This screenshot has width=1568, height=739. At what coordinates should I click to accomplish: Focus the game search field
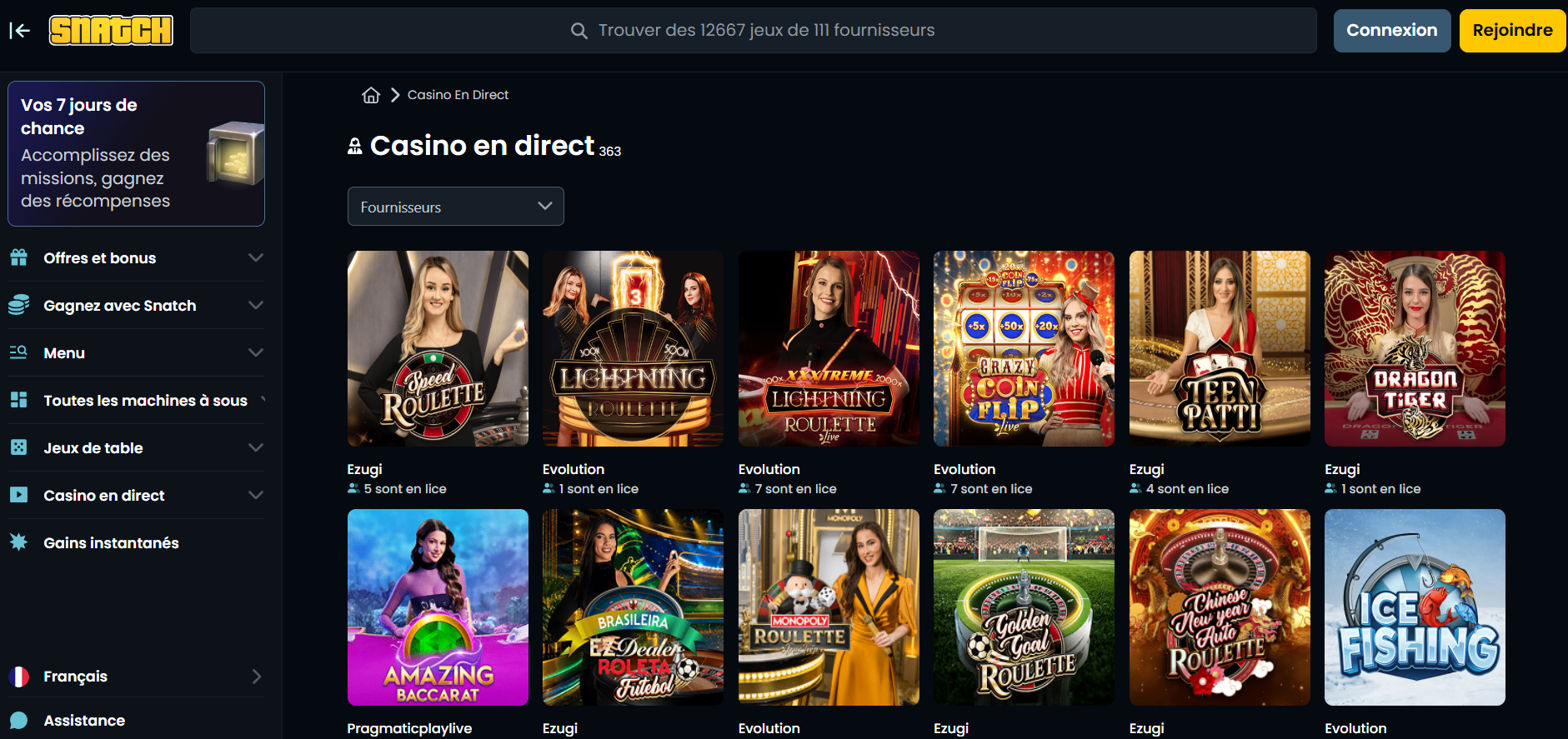coord(754,31)
